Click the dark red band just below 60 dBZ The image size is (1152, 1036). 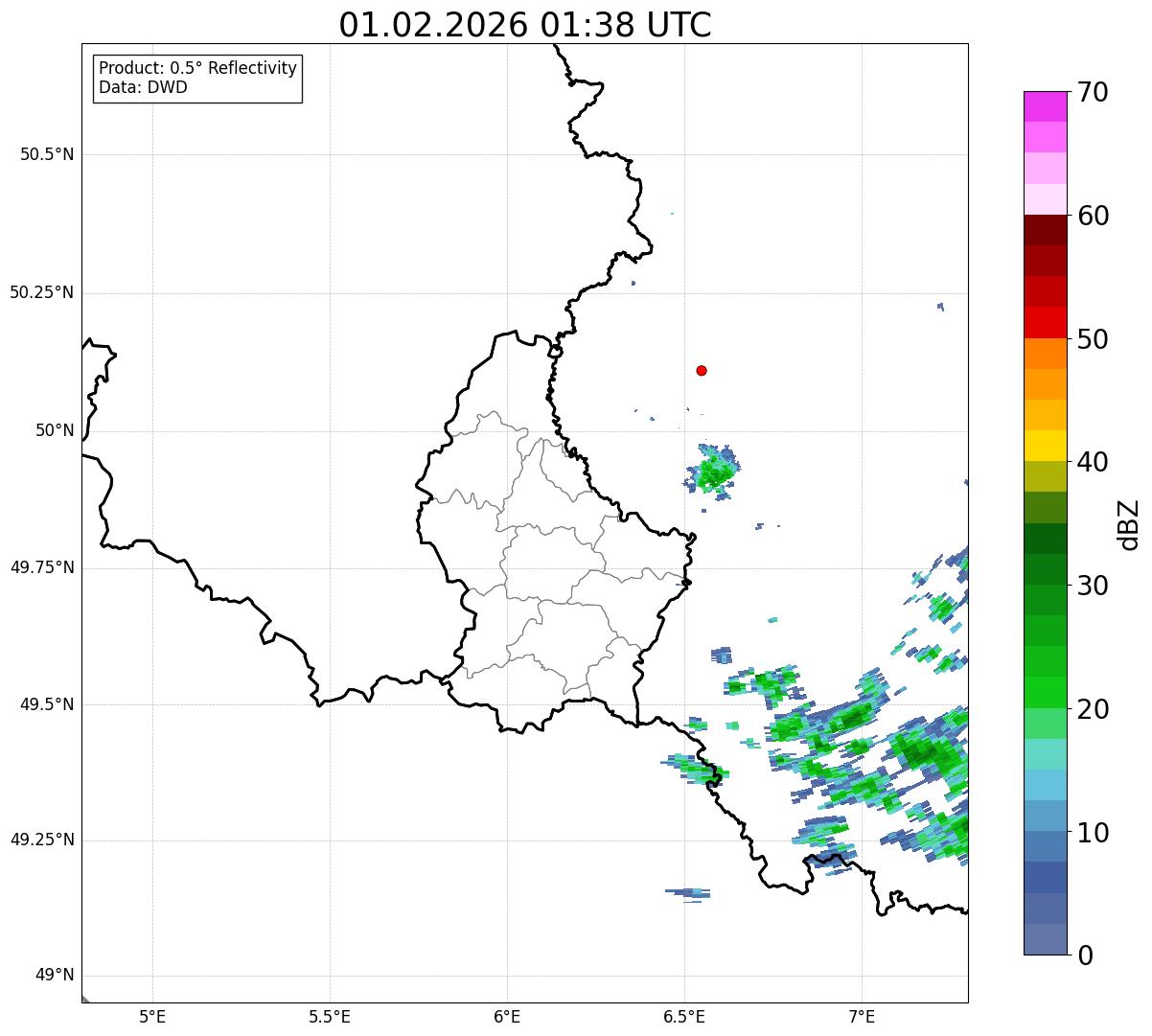pos(1045,230)
